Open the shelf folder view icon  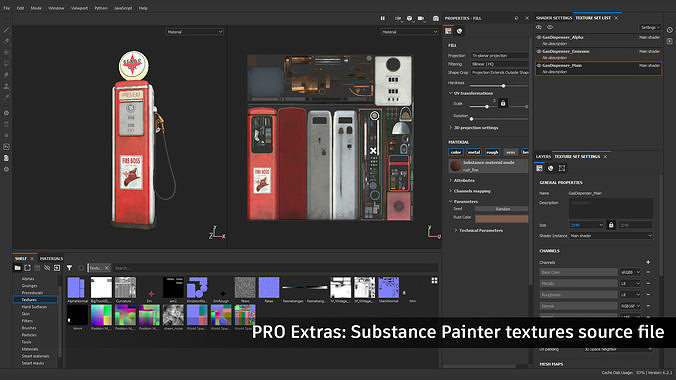(17, 268)
